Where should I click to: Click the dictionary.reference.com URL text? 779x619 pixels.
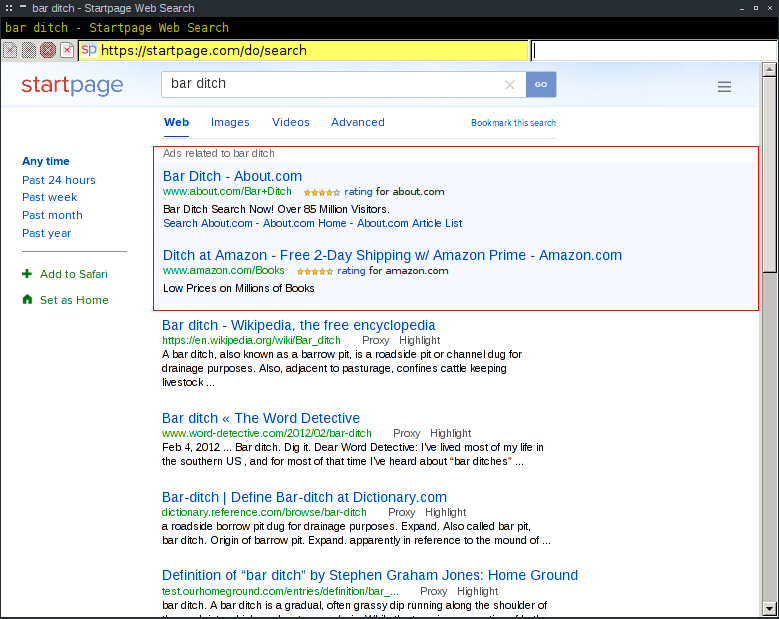coord(264,512)
